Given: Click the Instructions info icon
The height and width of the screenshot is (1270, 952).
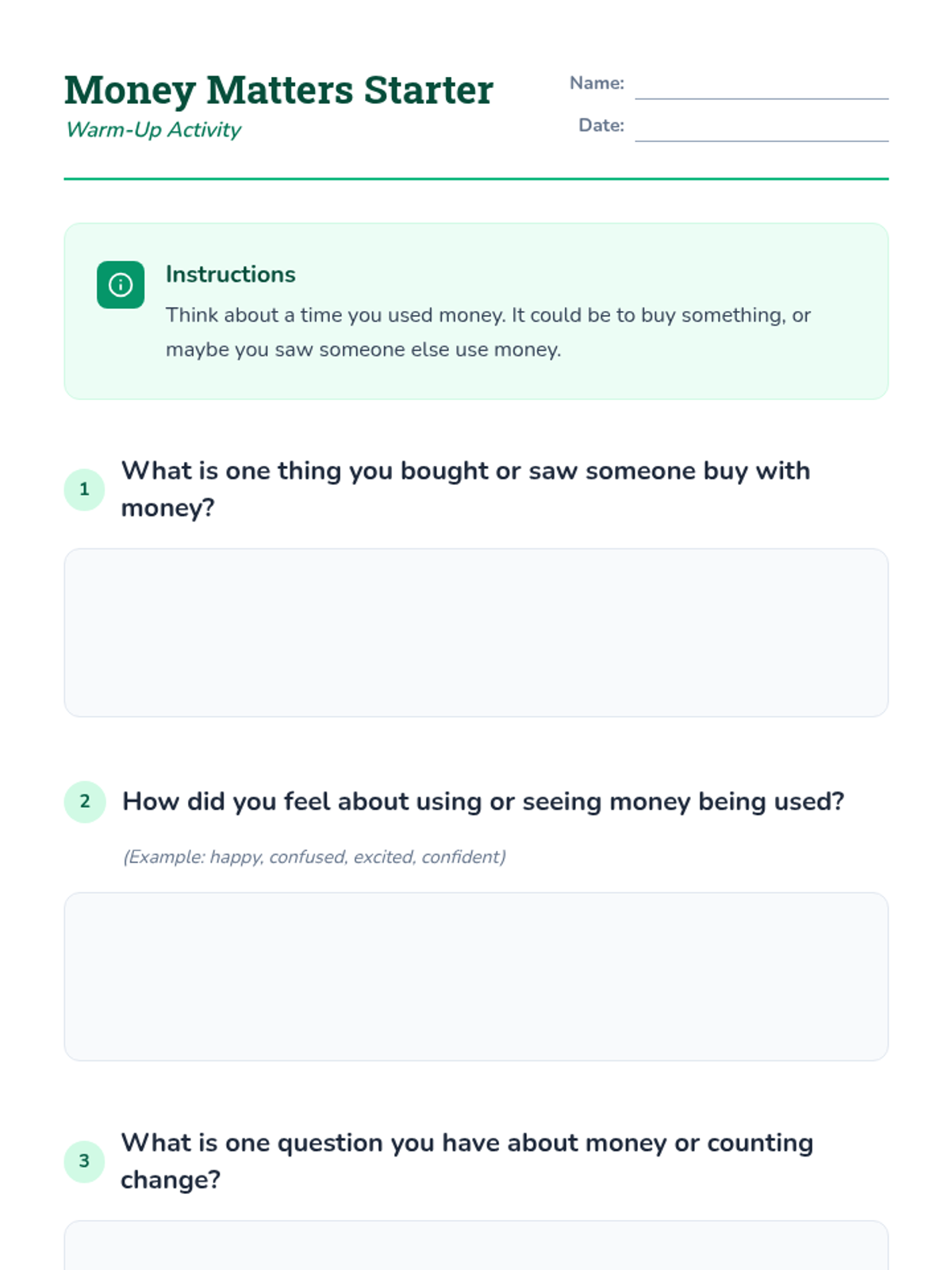Looking at the screenshot, I should pos(121,285).
